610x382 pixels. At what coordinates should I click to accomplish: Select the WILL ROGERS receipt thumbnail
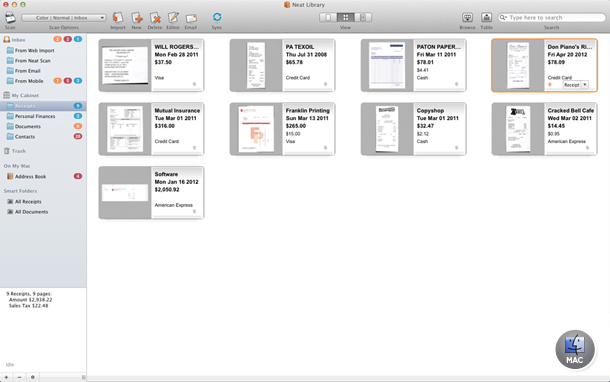[x=125, y=65]
